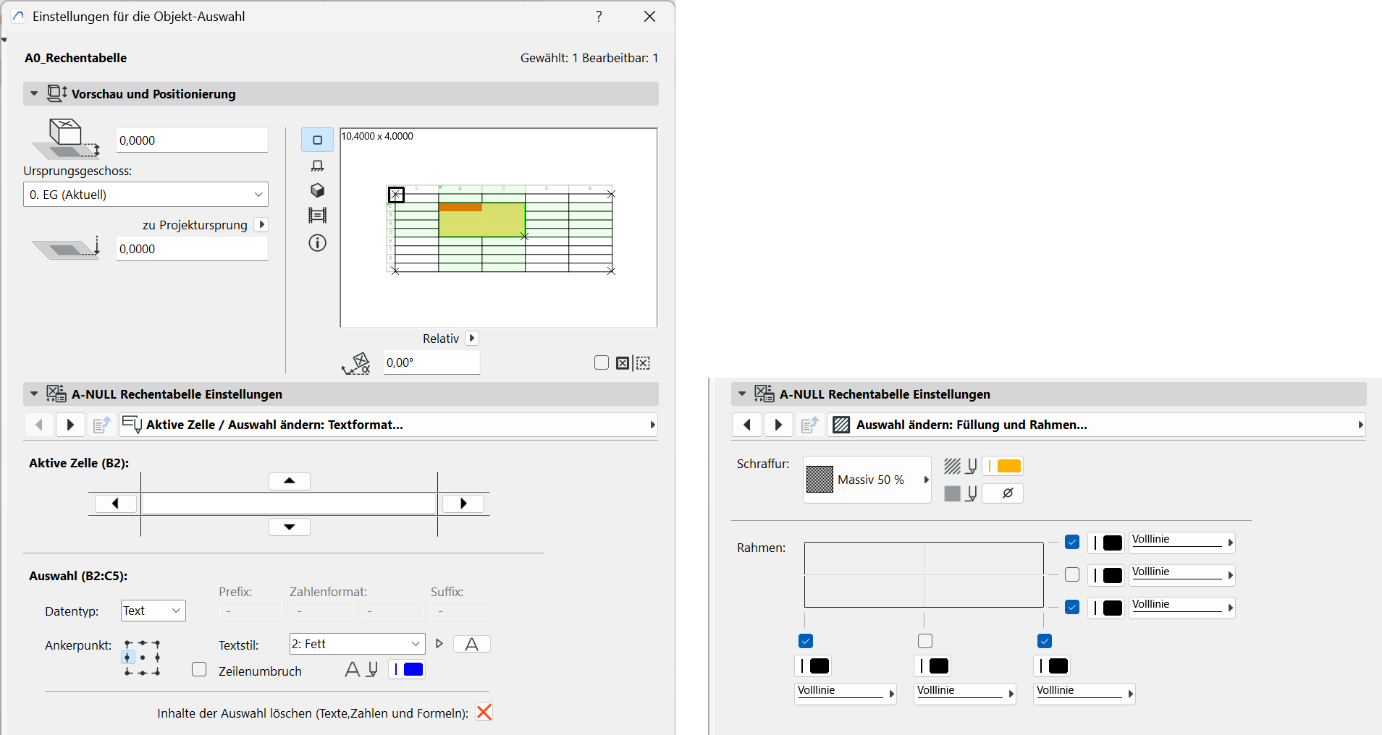This screenshot has width=1382, height=735.
Task: Click the height to home story field
Action: coord(192,140)
